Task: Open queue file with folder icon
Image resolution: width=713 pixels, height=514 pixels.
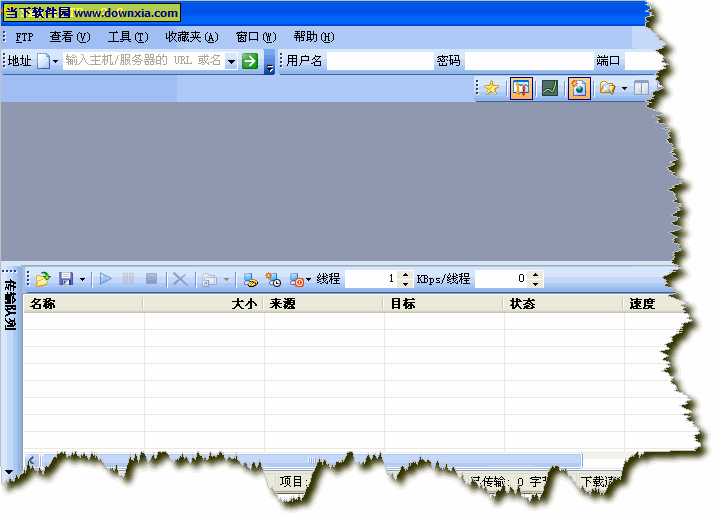Action: [x=43, y=279]
